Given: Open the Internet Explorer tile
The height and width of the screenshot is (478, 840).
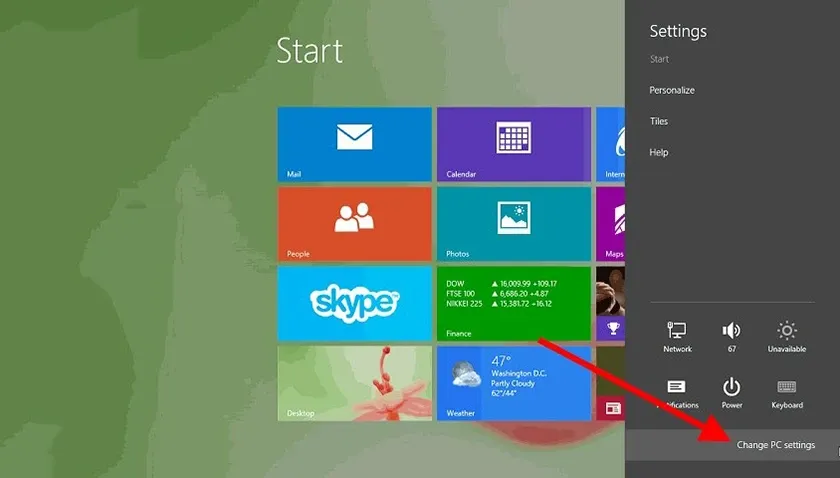Looking at the screenshot, I should point(610,144).
